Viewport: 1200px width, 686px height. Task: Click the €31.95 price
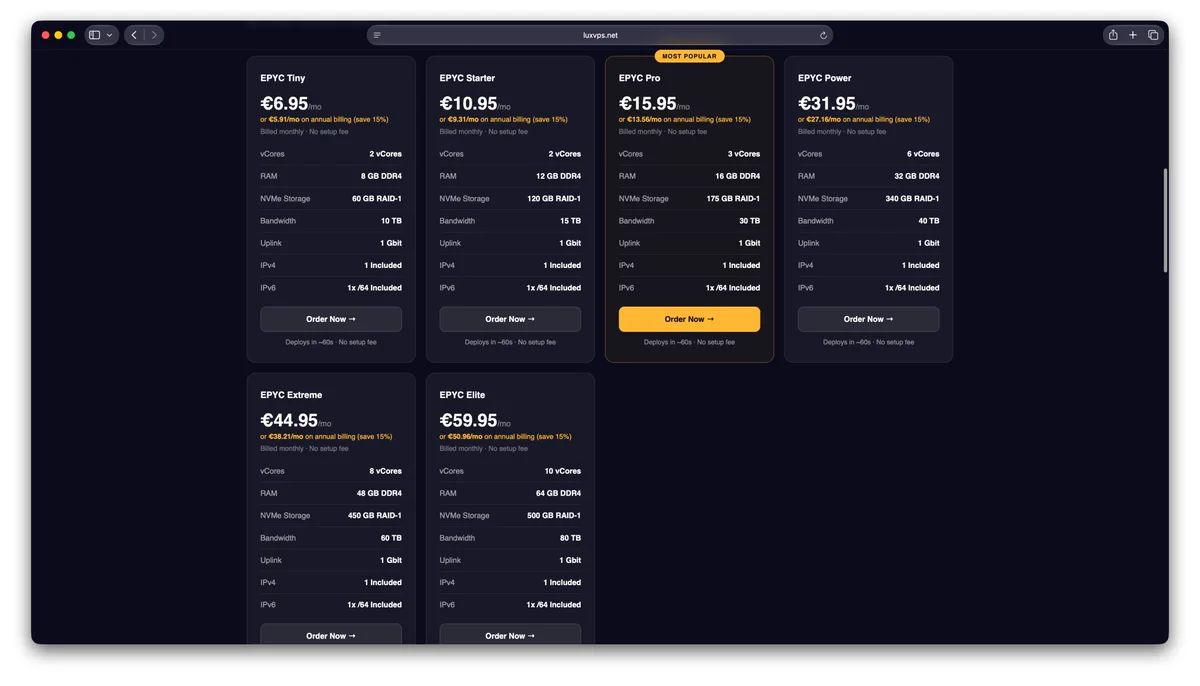coord(827,104)
